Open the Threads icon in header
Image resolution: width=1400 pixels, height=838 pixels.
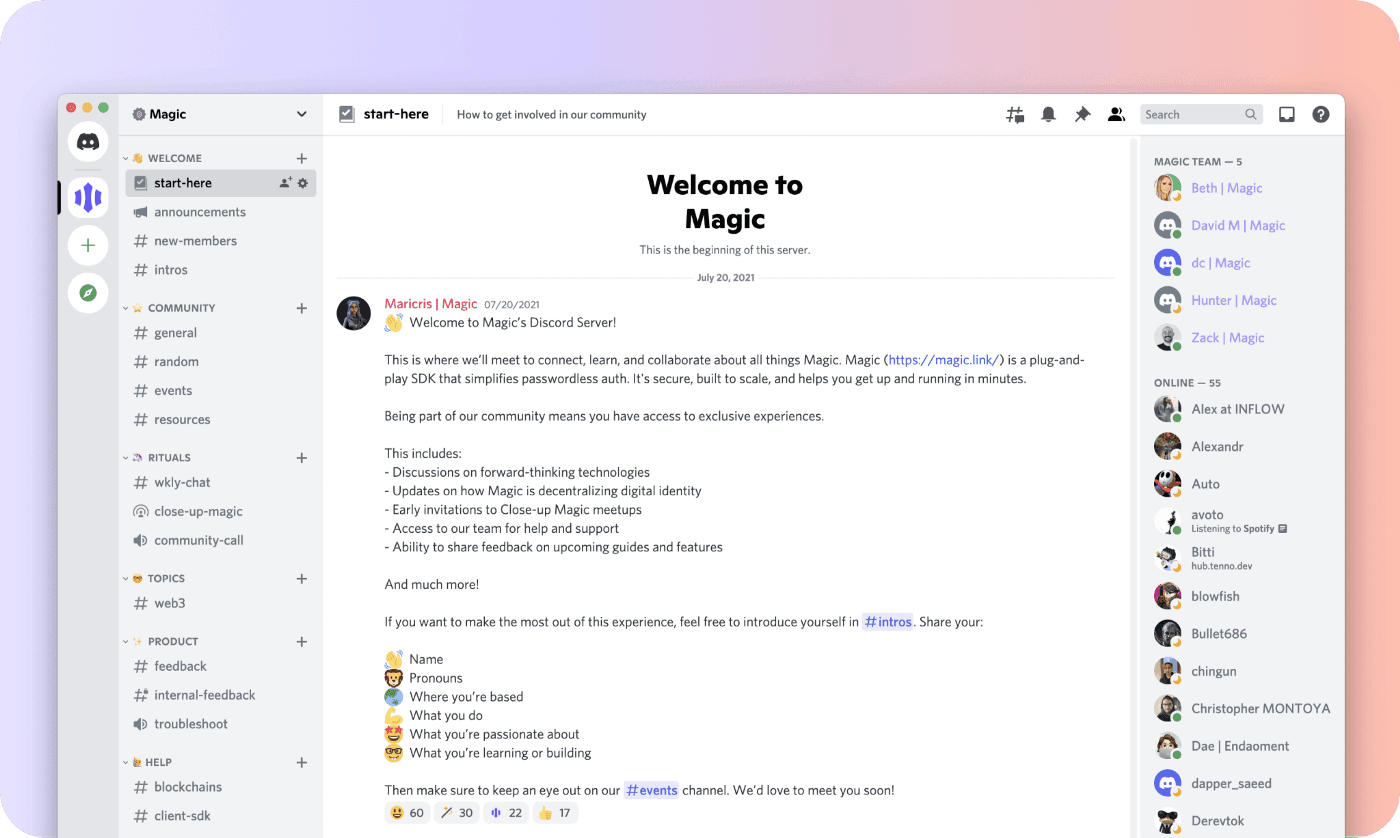pos(1015,115)
